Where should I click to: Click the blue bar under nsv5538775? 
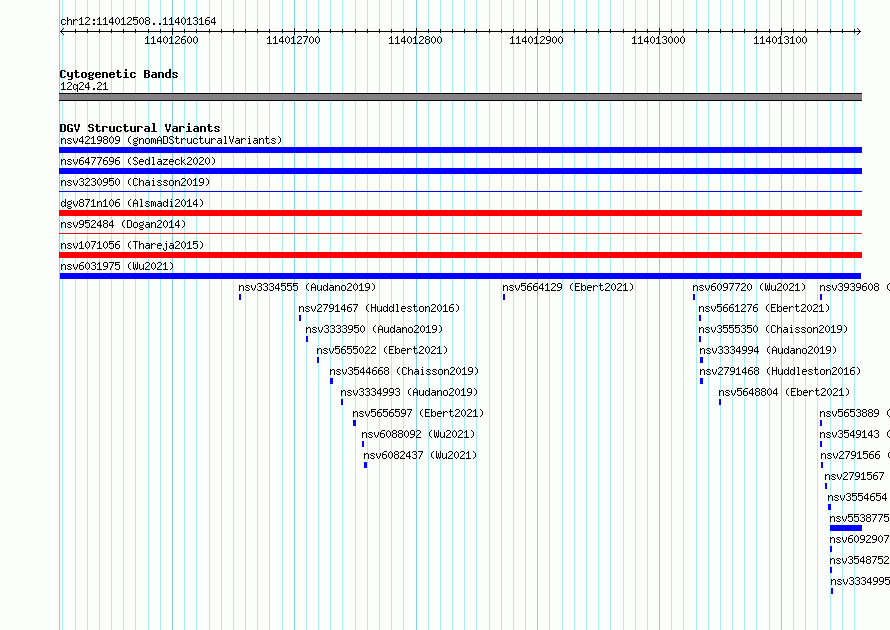846,528
